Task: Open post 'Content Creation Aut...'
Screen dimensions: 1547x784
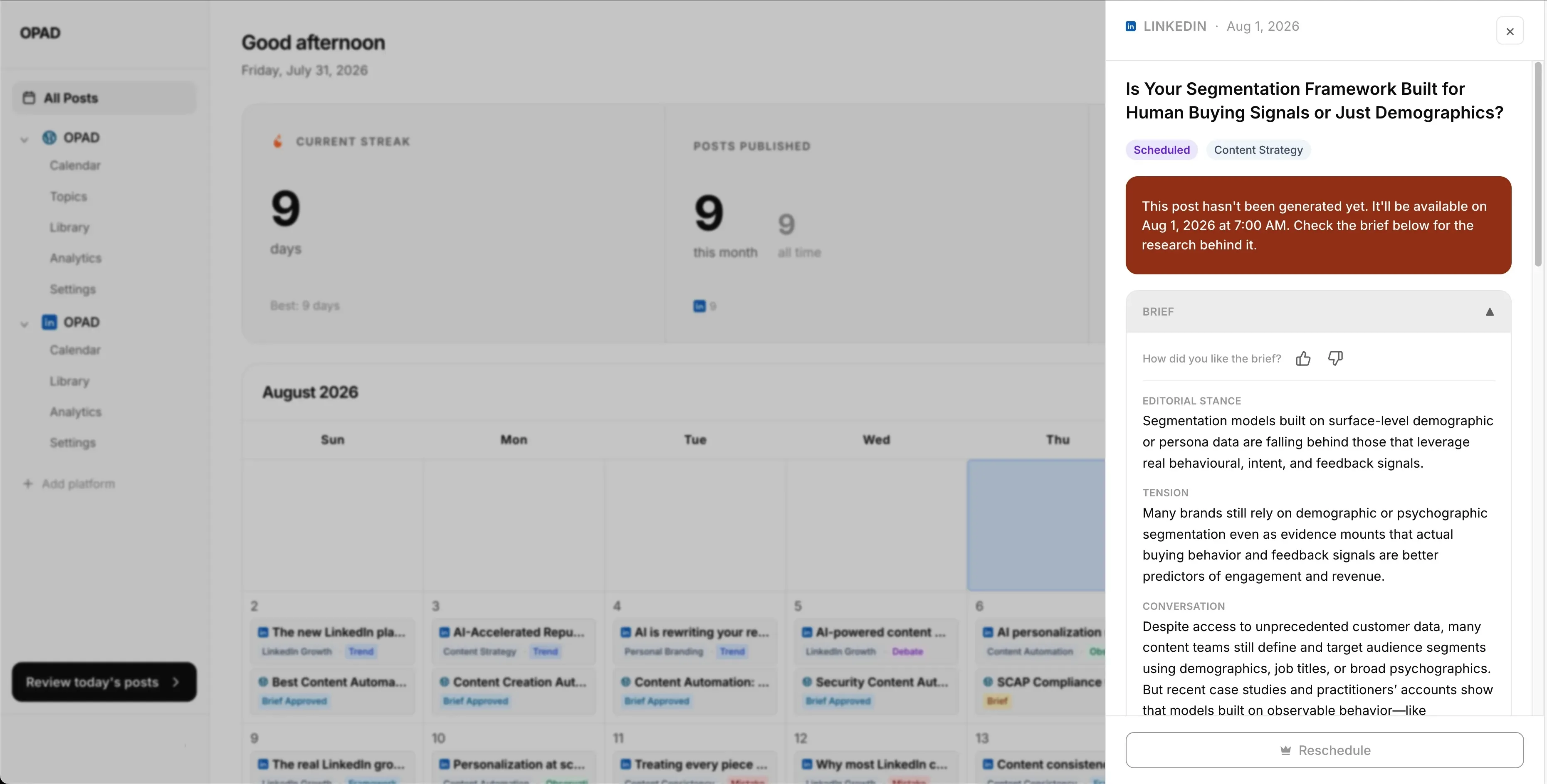Action: [x=514, y=692]
